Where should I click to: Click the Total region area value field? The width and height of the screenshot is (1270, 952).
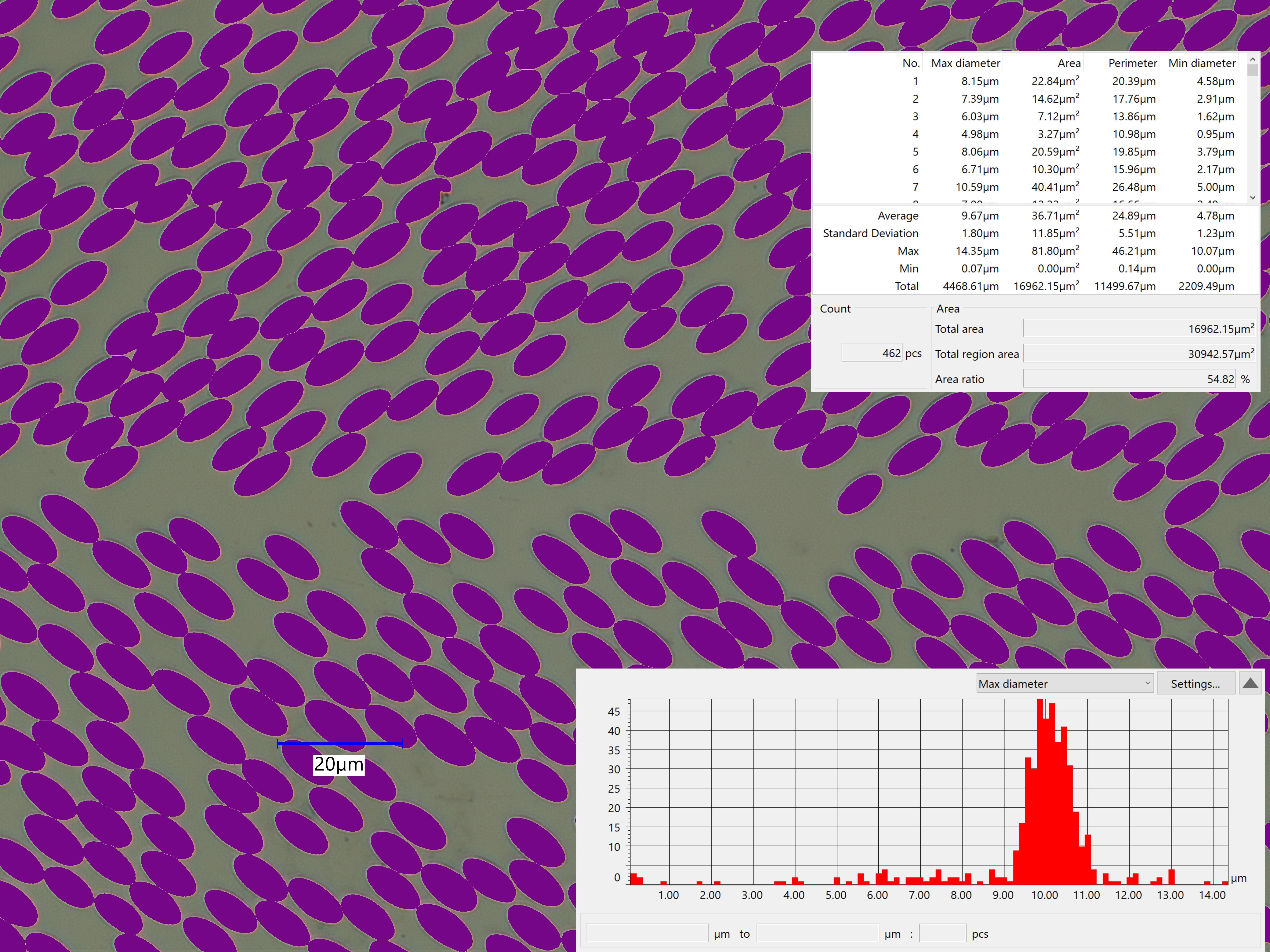[1139, 354]
